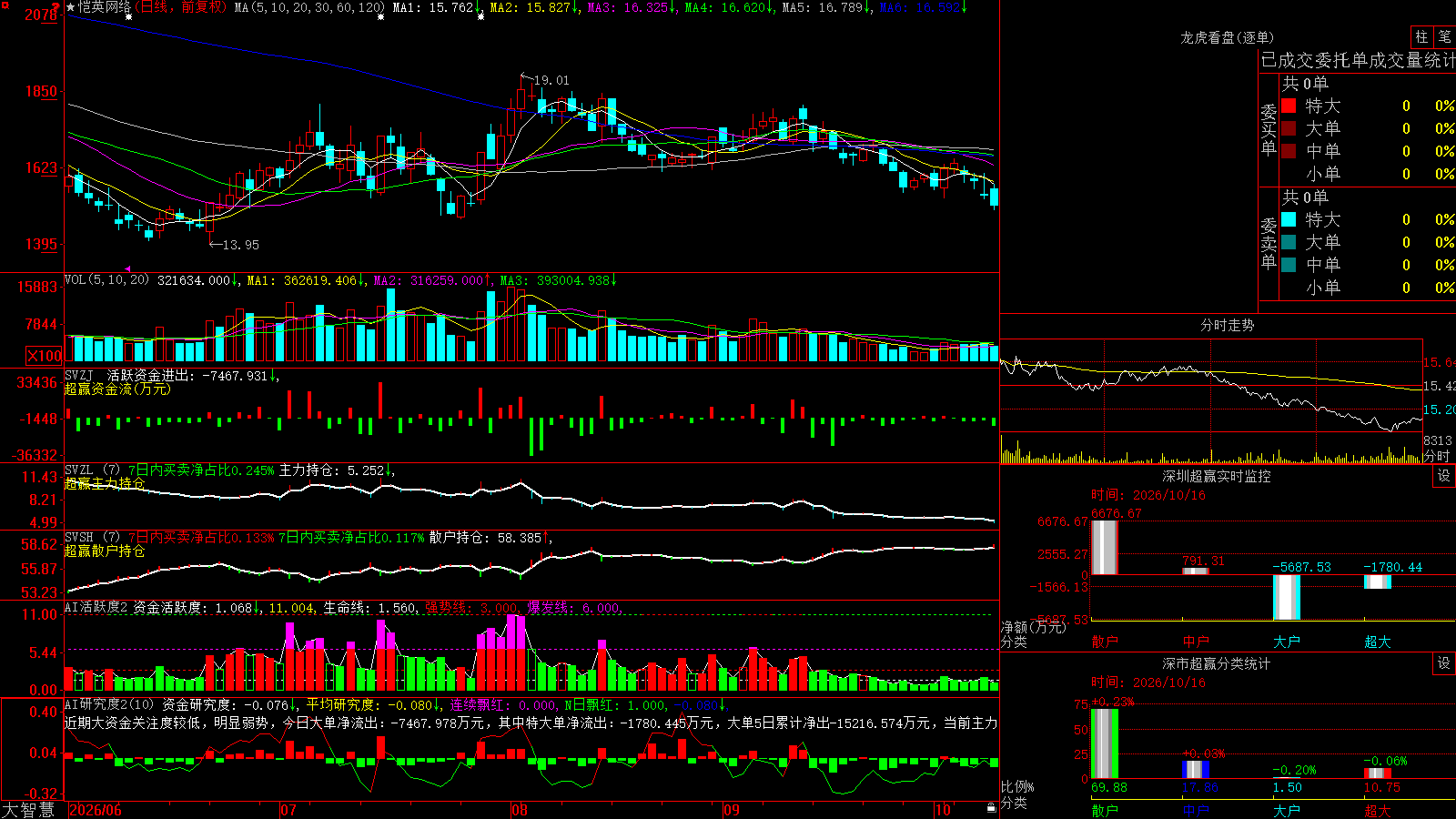Click the 2026/06 date on time axis

click(x=96, y=810)
